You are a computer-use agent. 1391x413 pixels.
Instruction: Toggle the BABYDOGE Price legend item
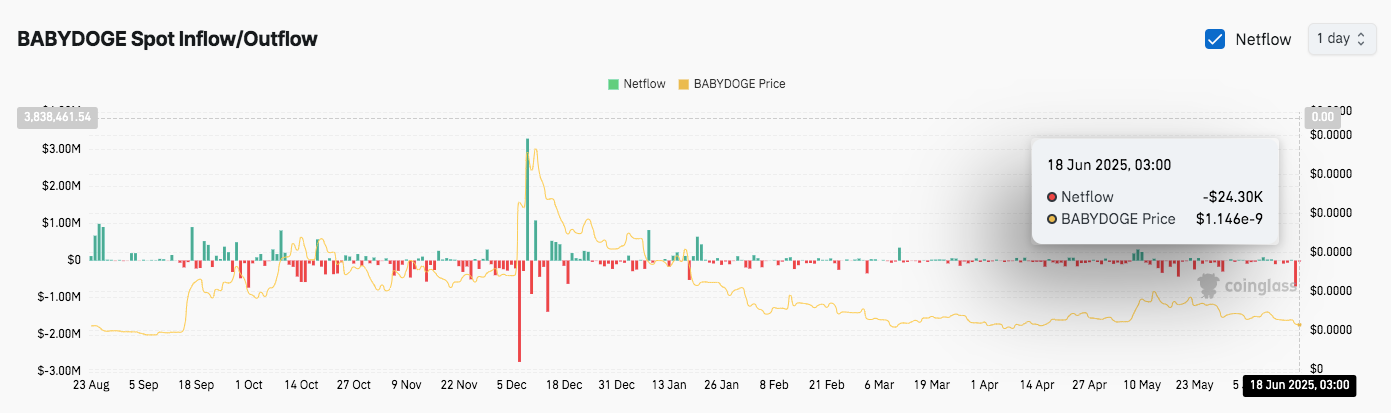point(732,84)
